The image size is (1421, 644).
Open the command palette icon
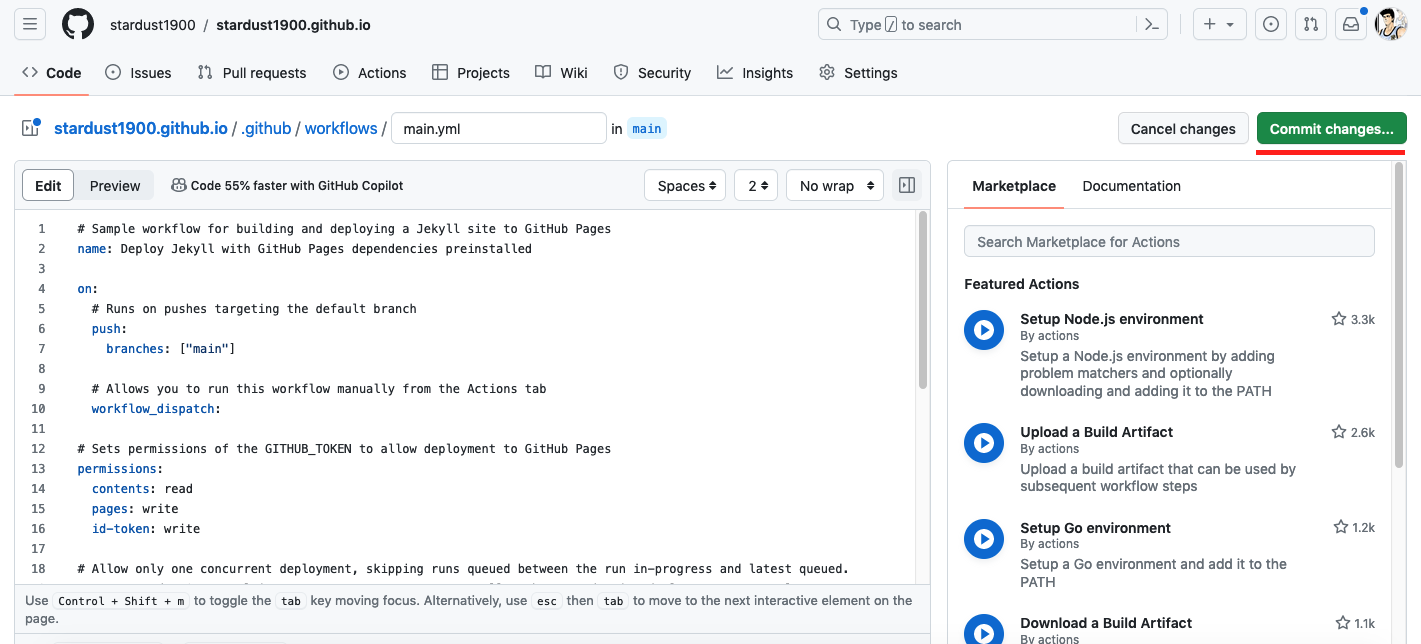1152,25
